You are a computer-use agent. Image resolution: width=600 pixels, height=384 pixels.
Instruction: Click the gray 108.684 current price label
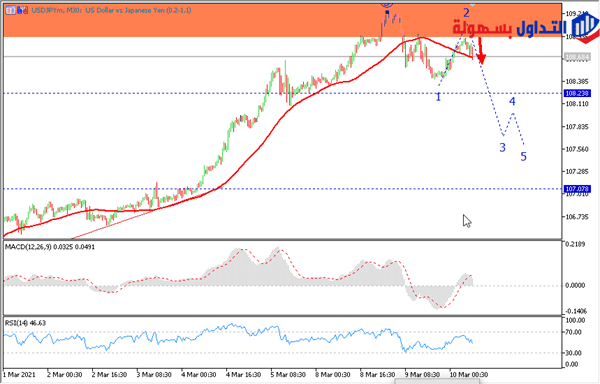(x=577, y=57)
